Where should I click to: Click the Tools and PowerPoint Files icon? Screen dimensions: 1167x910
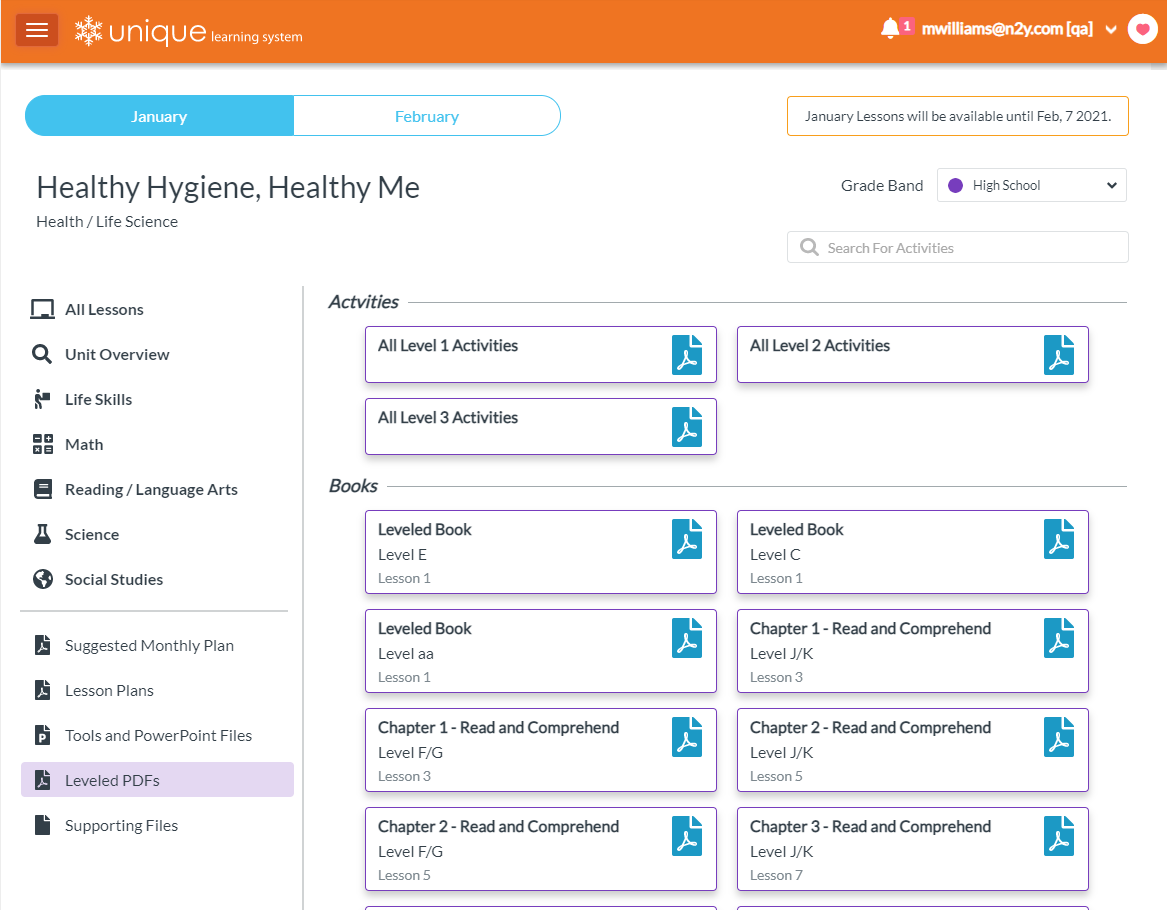coord(42,735)
